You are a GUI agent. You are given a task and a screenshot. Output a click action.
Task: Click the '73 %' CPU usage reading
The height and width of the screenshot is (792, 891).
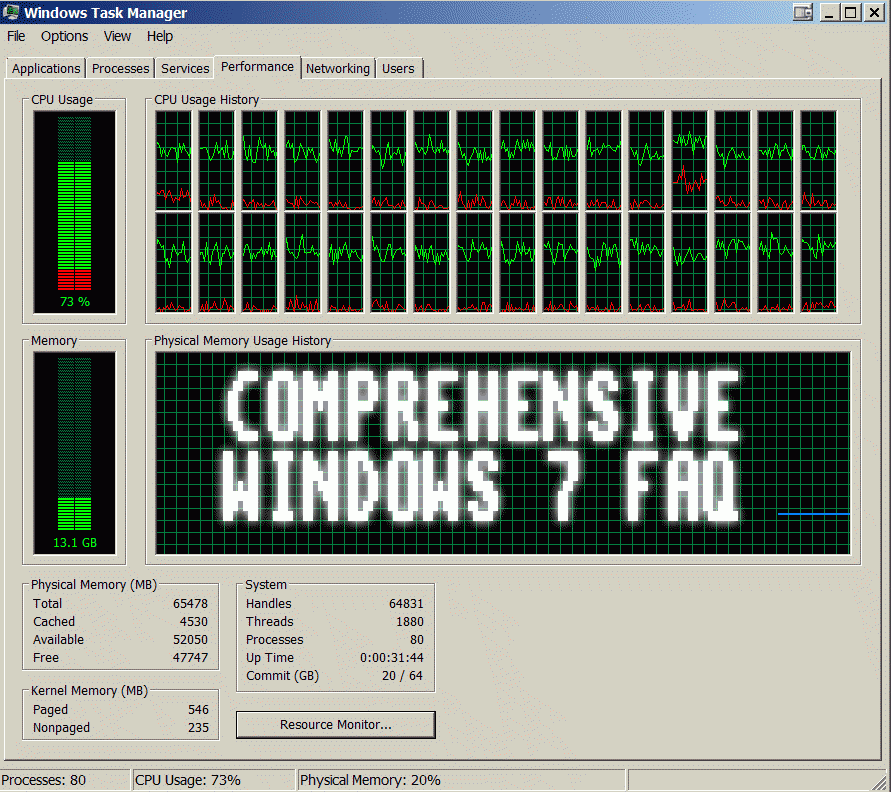tap(74, 302)
